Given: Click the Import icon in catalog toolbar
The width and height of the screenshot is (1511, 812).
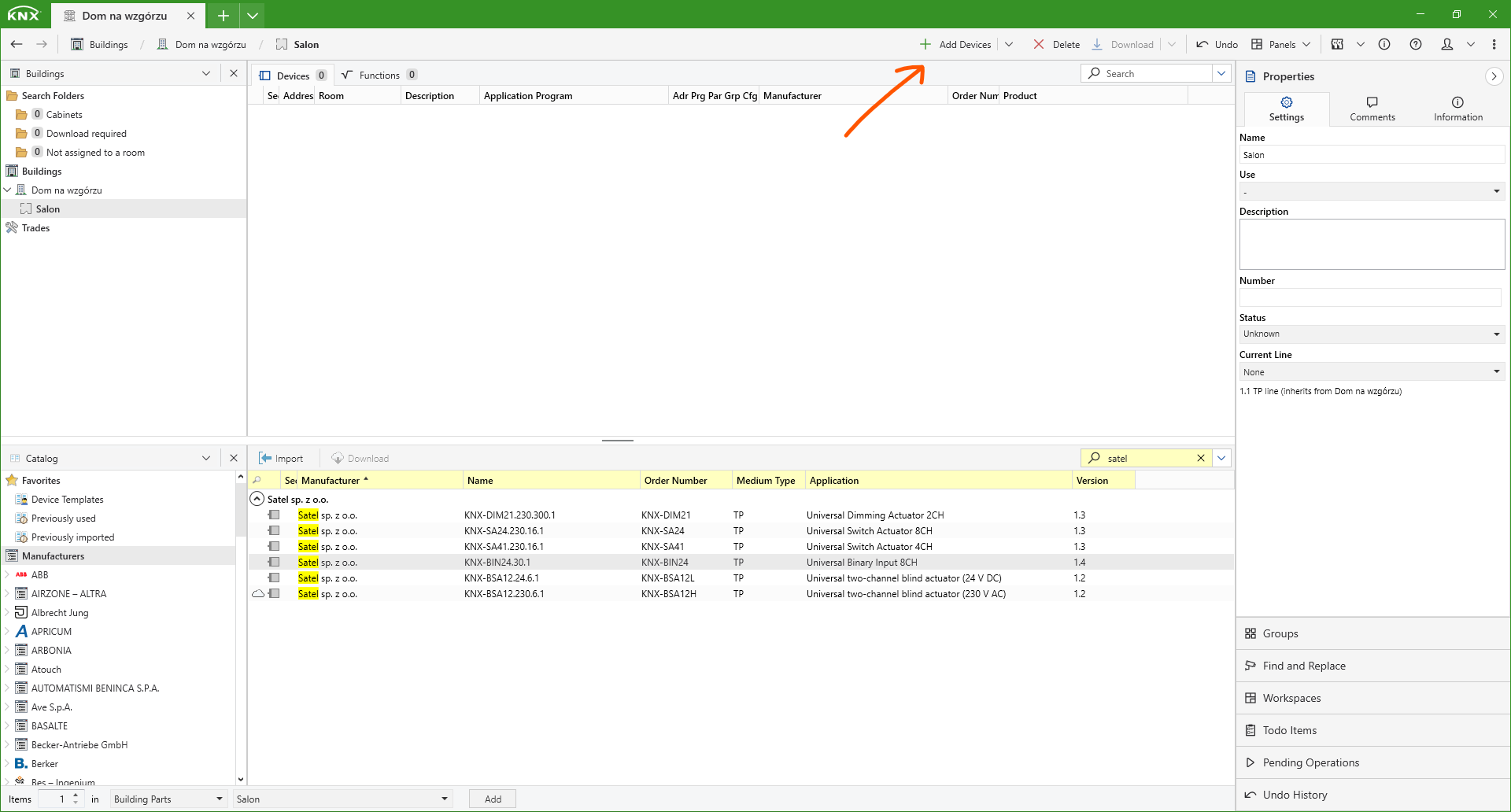Looking at the screenshot, I should click(x=266, y=458).
